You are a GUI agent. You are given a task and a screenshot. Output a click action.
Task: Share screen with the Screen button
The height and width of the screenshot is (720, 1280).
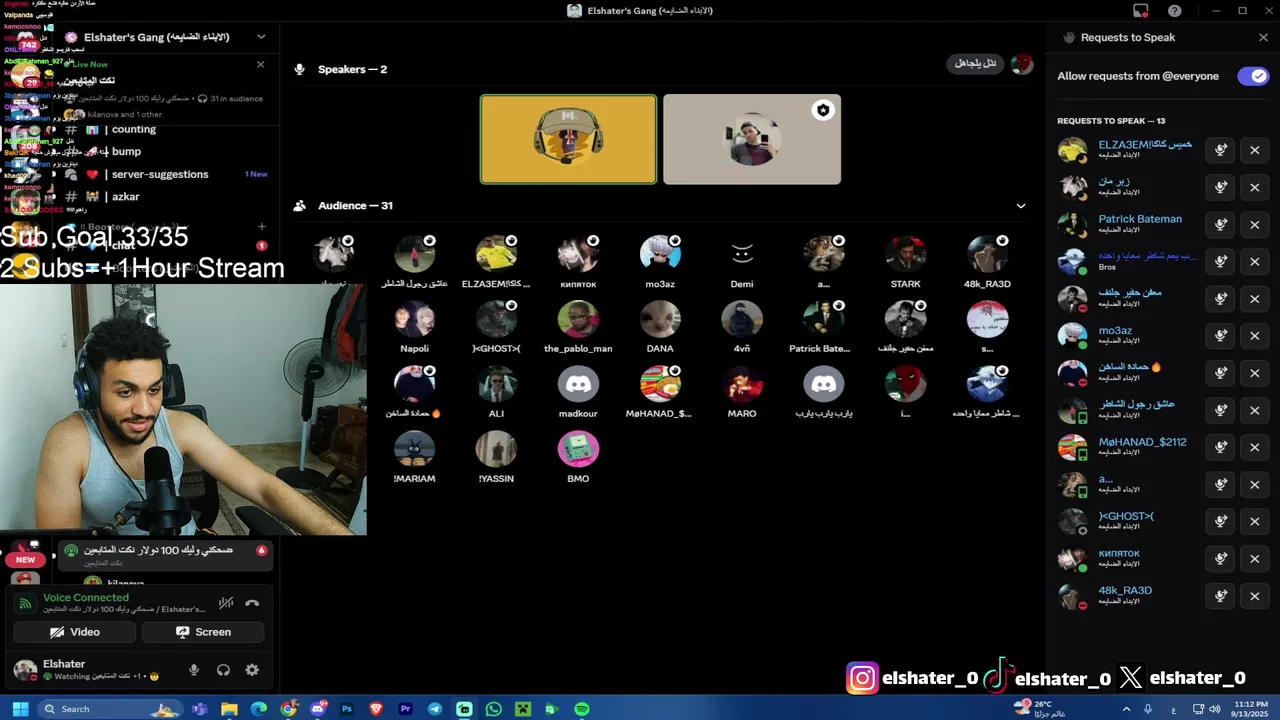tap(203, 632)
